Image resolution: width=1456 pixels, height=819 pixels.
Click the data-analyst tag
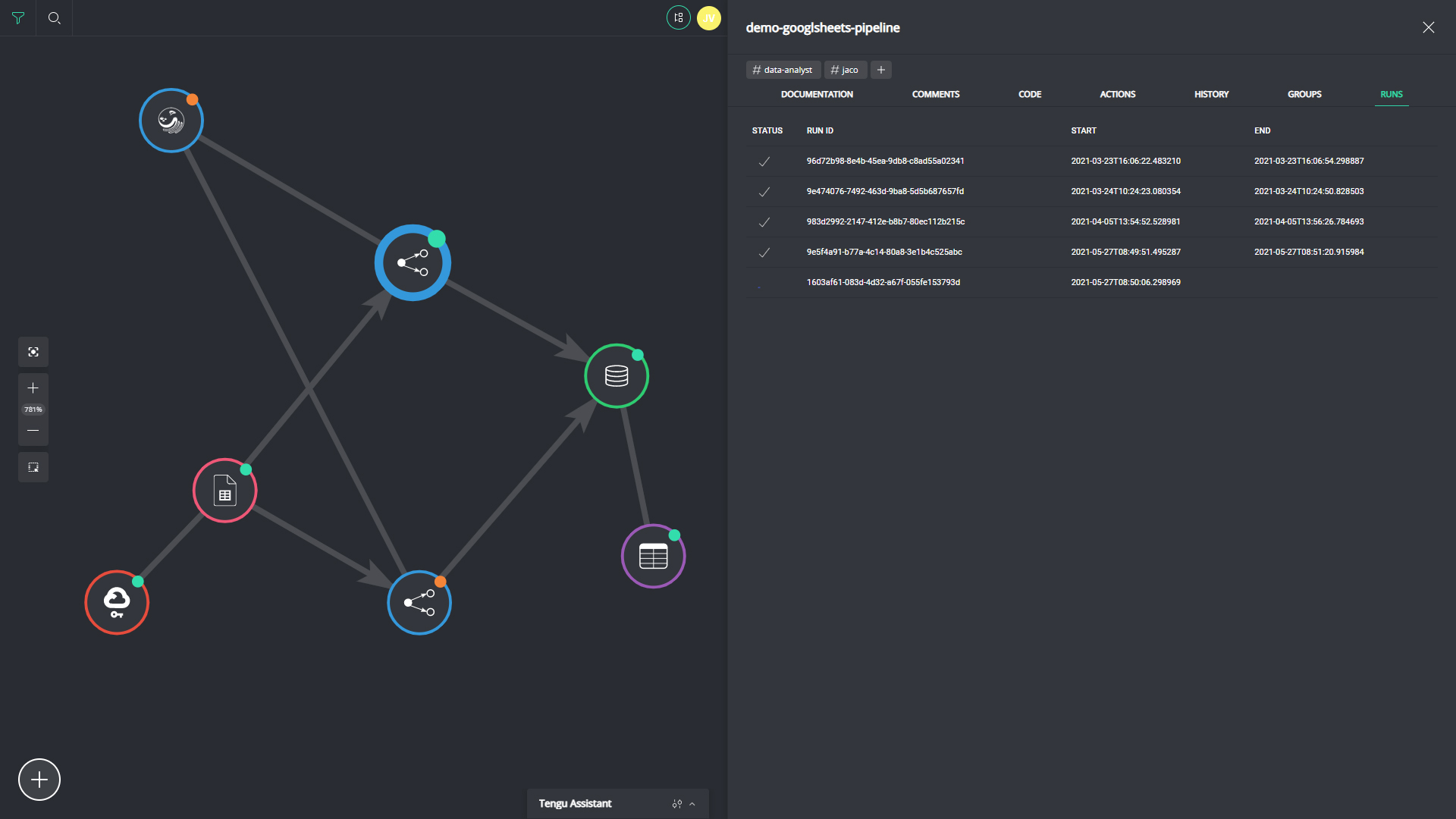point(783,70)
